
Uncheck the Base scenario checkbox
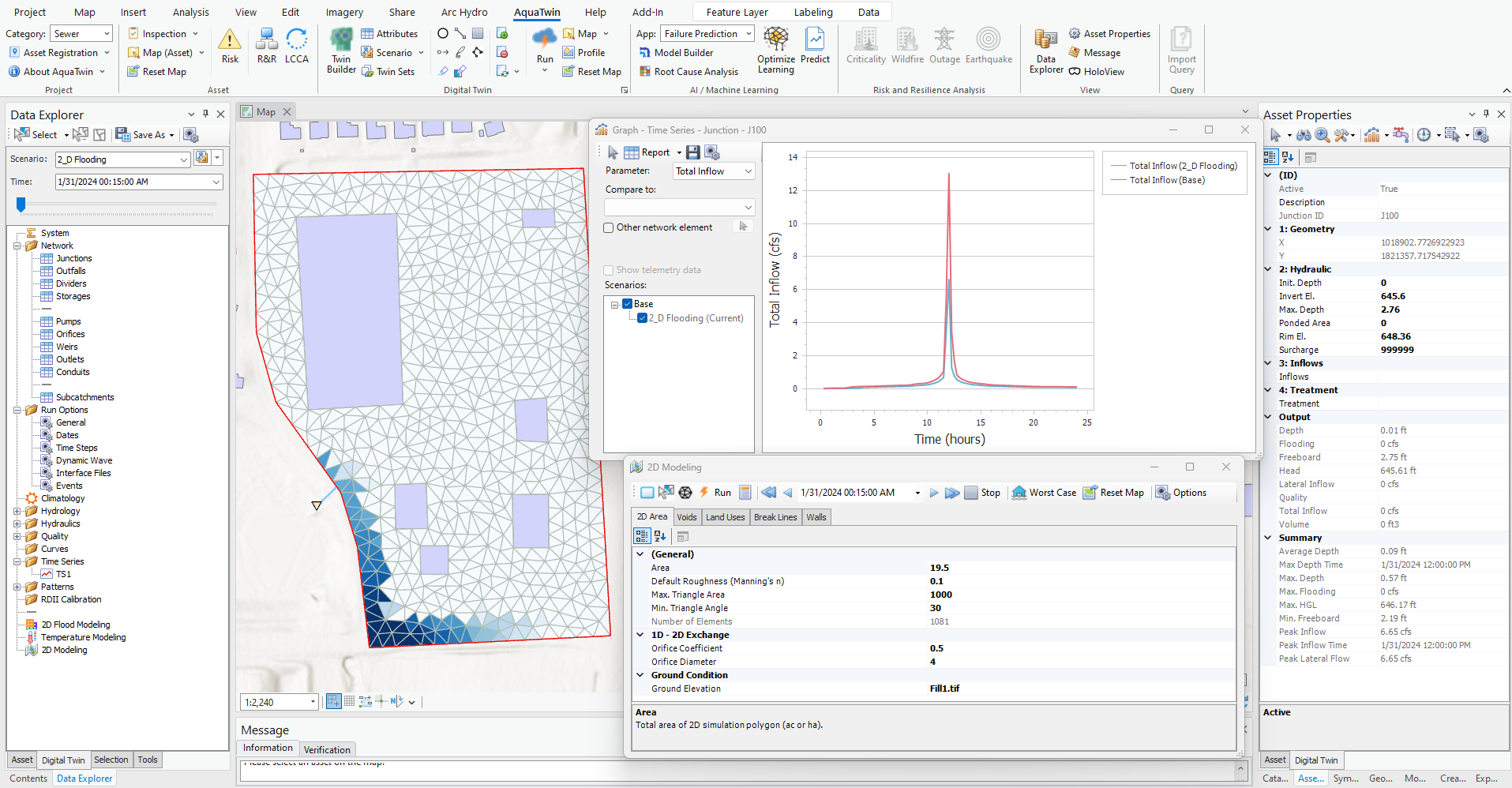tap(628, 304)
